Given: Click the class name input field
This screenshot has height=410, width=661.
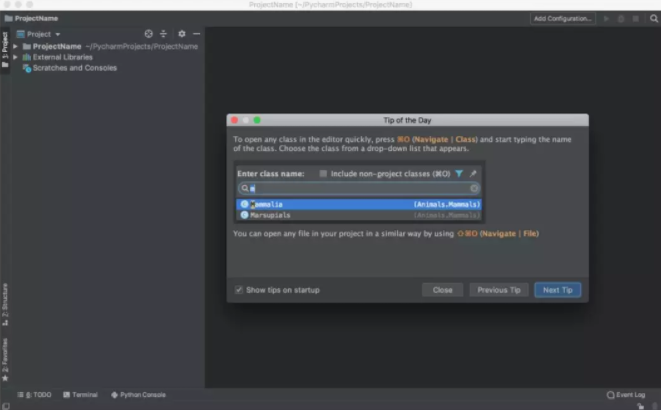Looking at the screenshot, I should pyautogui.click(x=359, y=188).
